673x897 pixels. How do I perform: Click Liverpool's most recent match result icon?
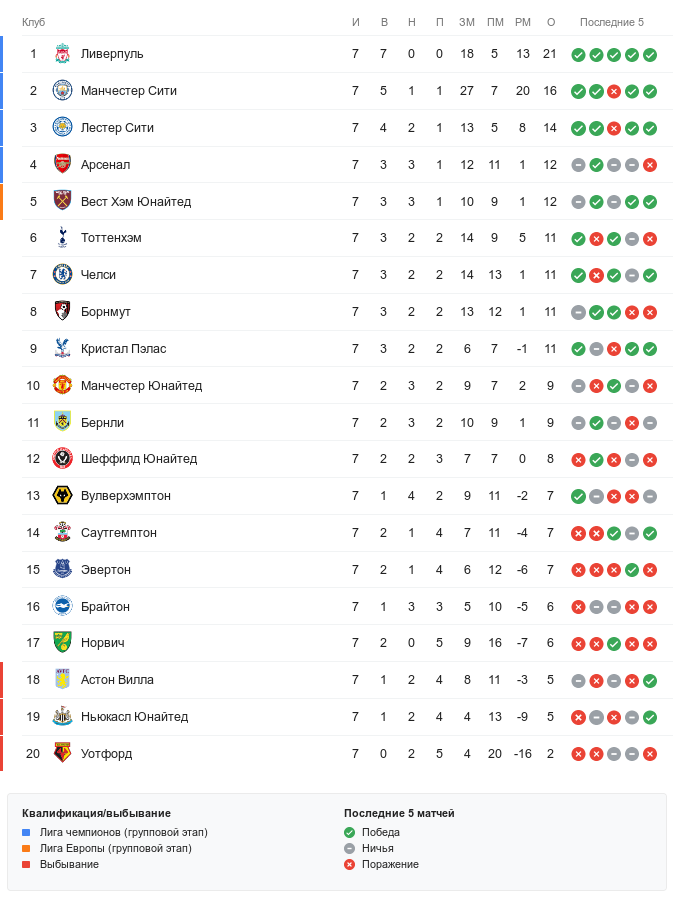650,55
